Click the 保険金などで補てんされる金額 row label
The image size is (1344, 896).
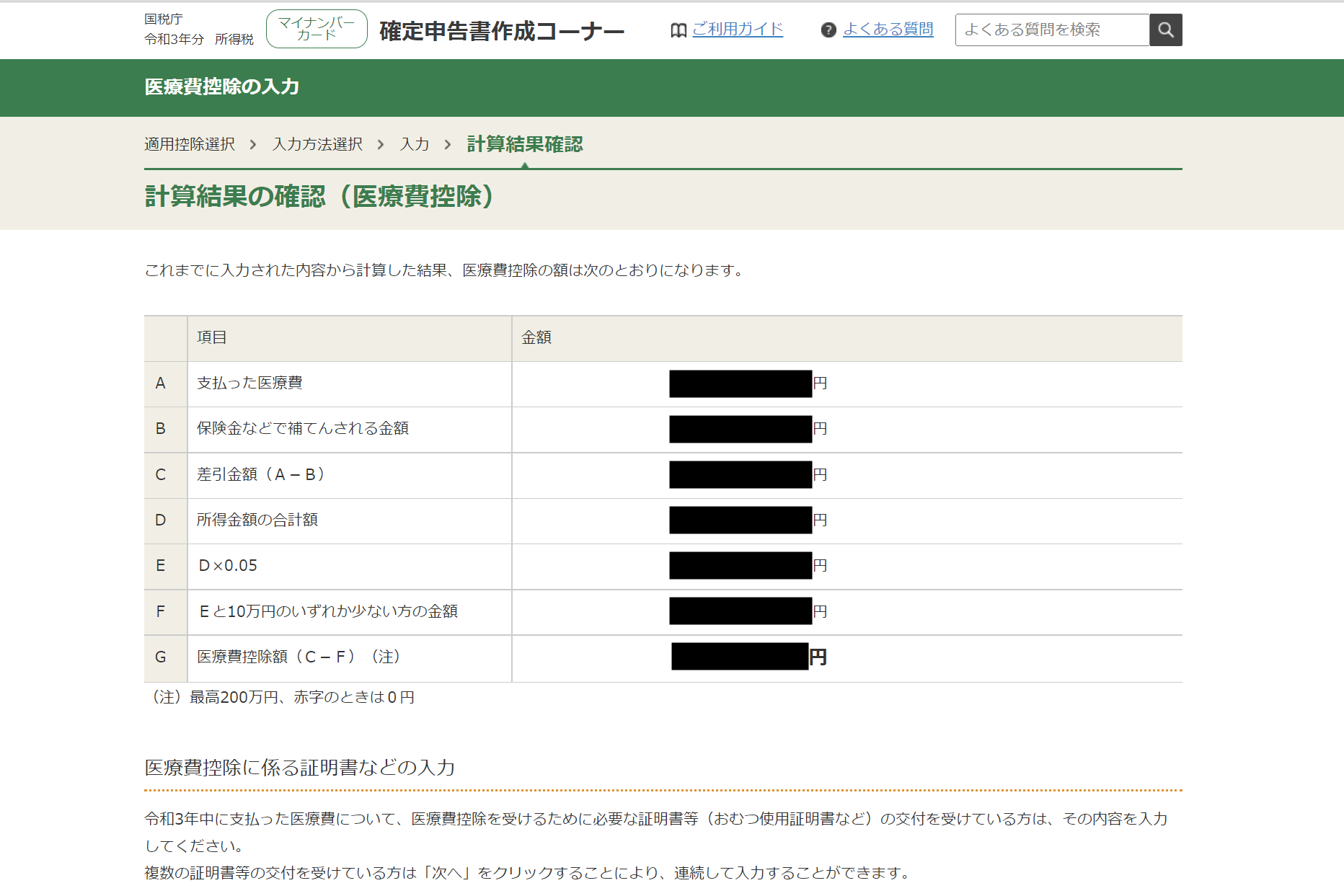303,428
